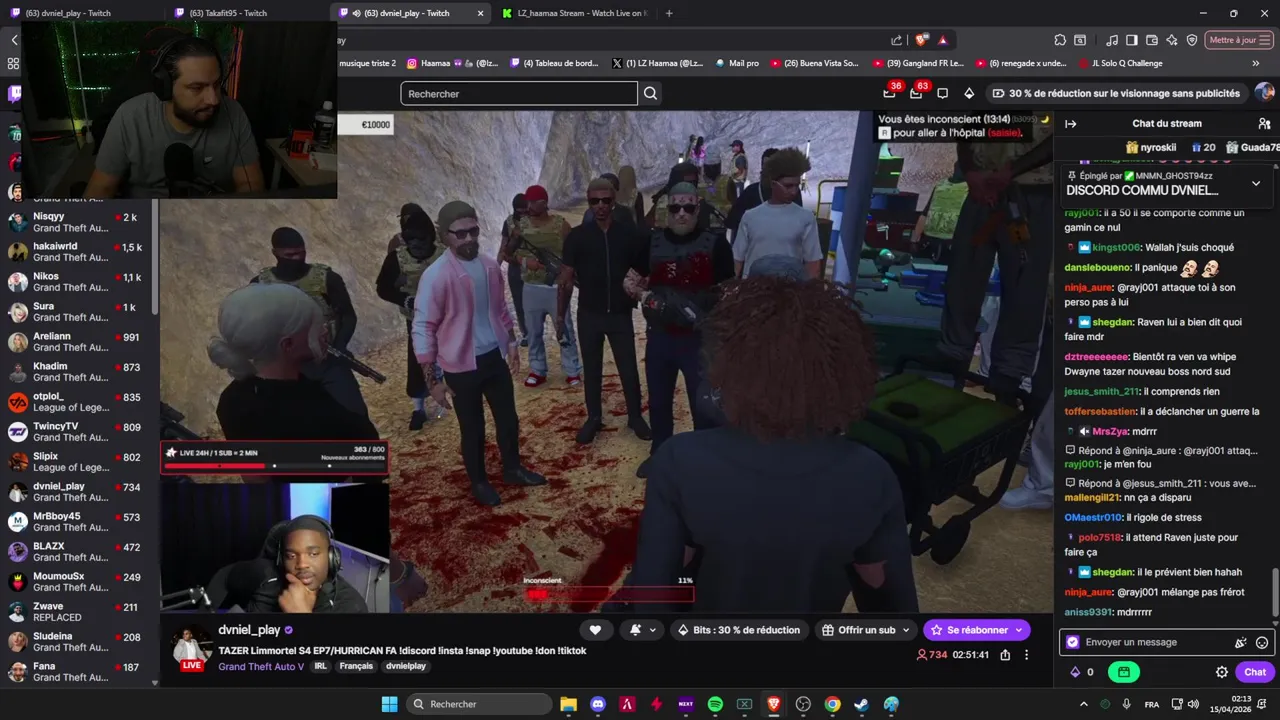Open File Explorer from the taskbar
This screenshot has height=720, width=1280.
[x=568, y=704]
